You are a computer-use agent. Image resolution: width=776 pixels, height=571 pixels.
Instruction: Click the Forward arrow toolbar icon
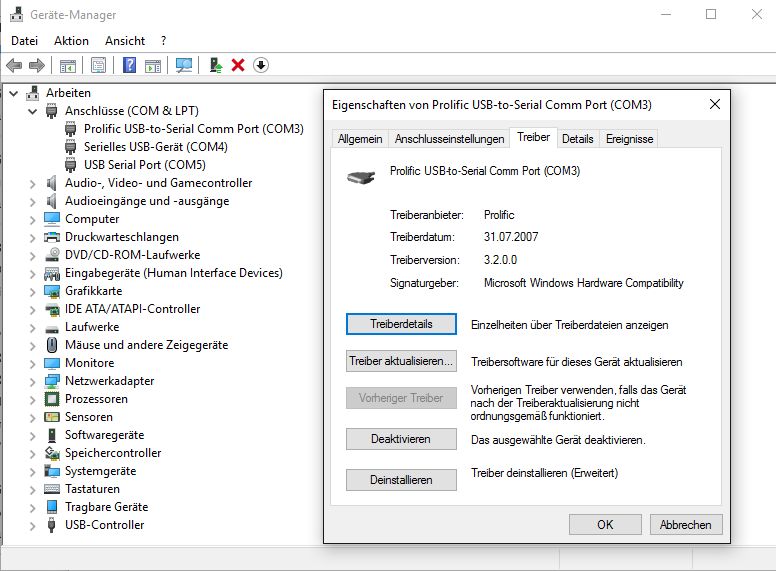pos(37,65)
